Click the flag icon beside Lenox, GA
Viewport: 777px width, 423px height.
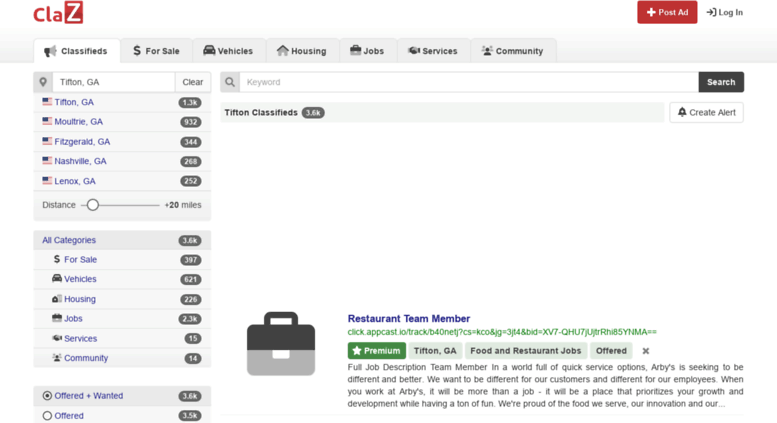click(x=47, y=181)
